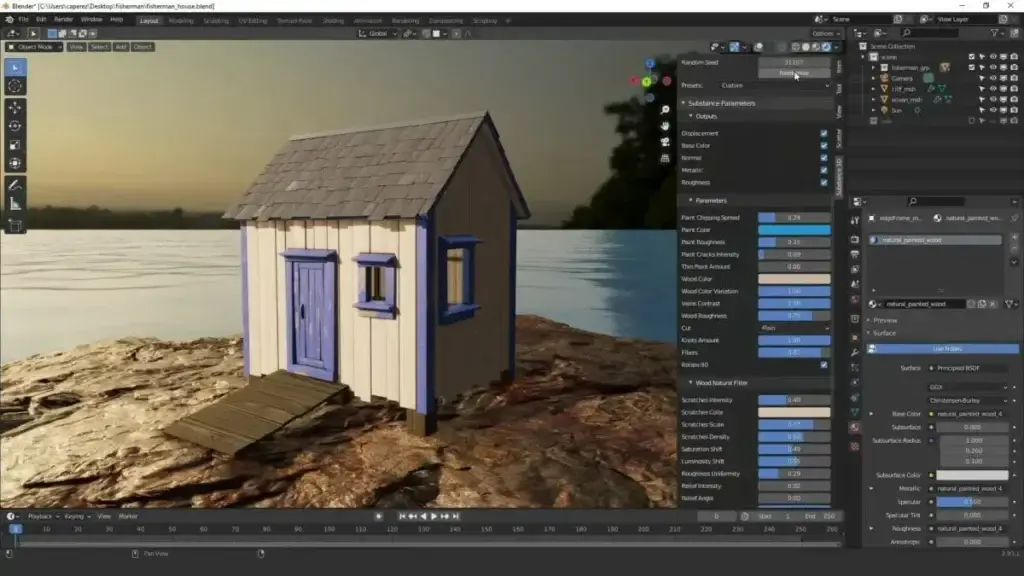Collapse the Wood Natural Filter section
1024x576 pixels.
pos(720,383)
